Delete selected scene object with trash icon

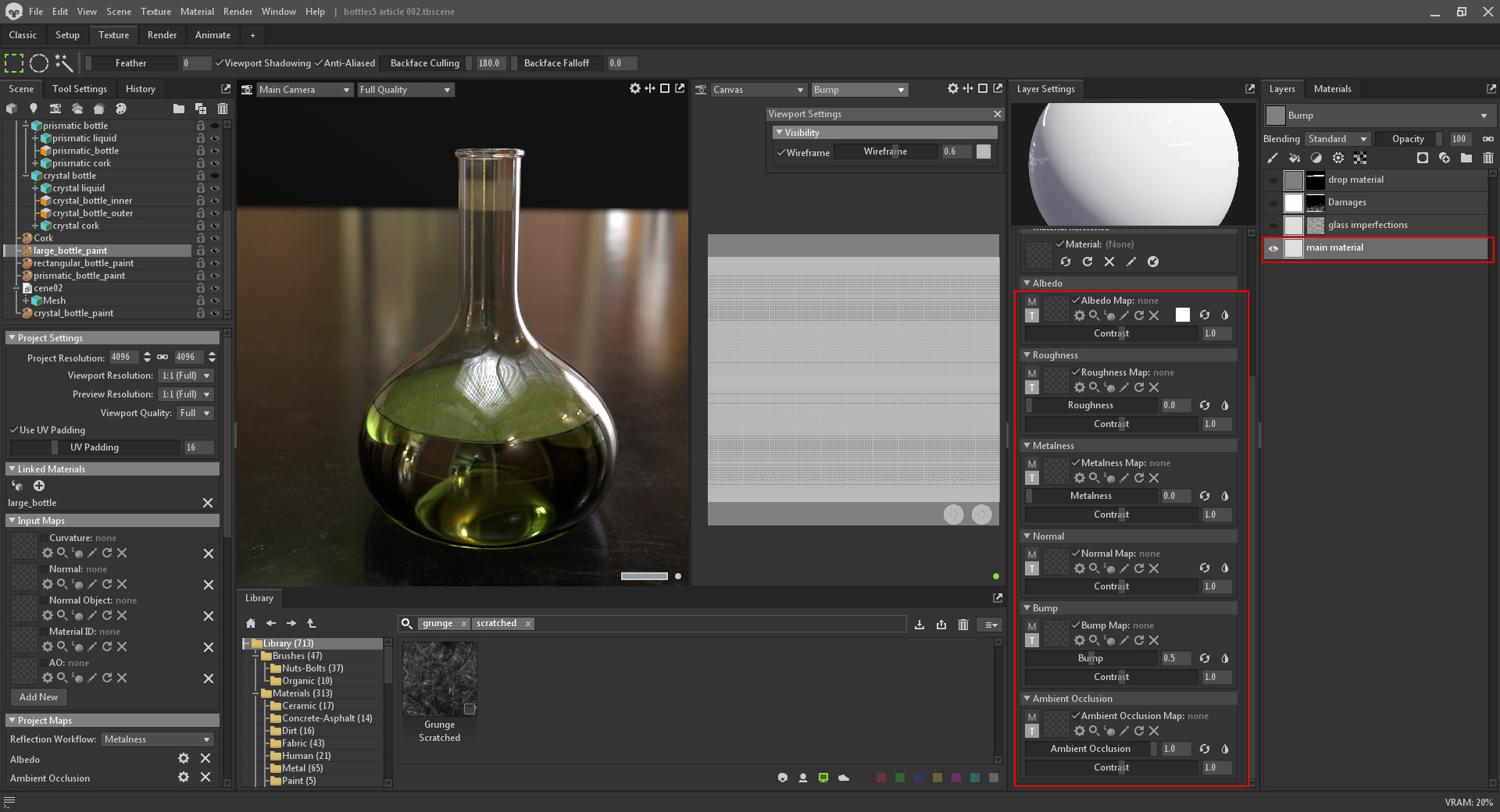pyautogui.click(x=223, y=109)
